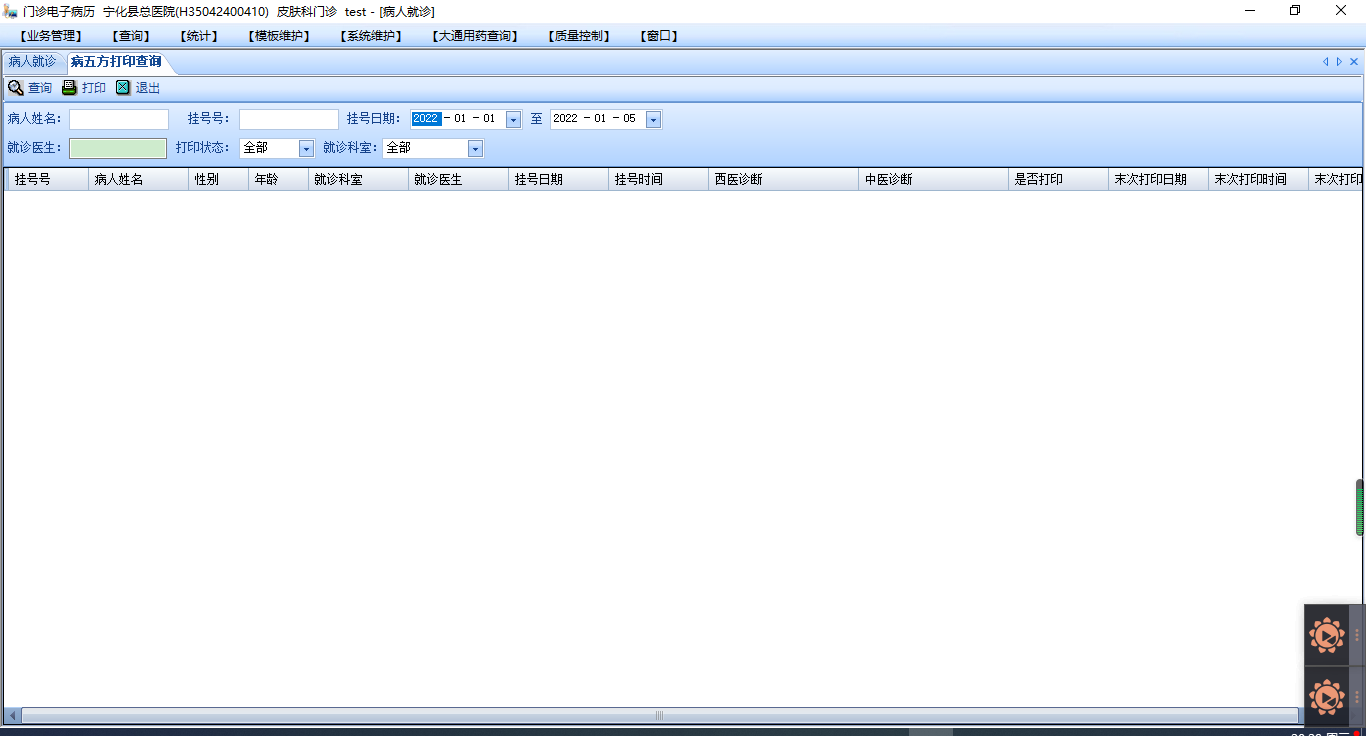
Task: Open the 业务管理 menu
Action: coord(50,36)
